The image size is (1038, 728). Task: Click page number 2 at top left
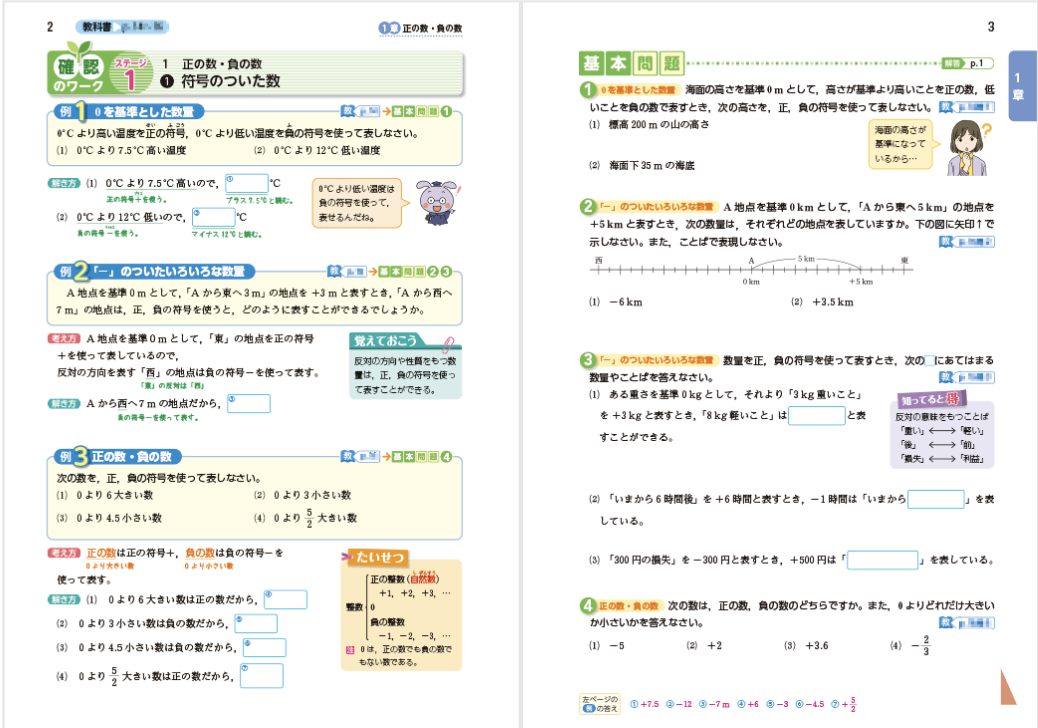50,27
